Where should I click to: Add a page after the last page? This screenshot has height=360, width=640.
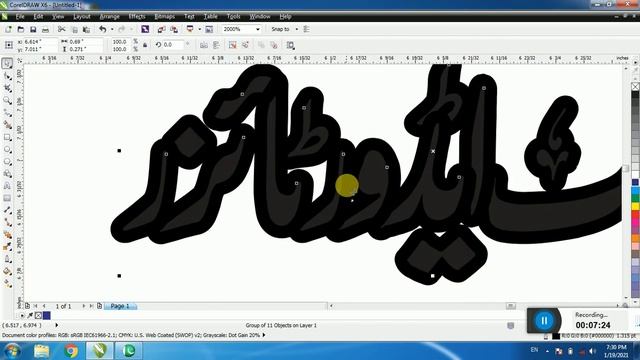tap(99, 306)
